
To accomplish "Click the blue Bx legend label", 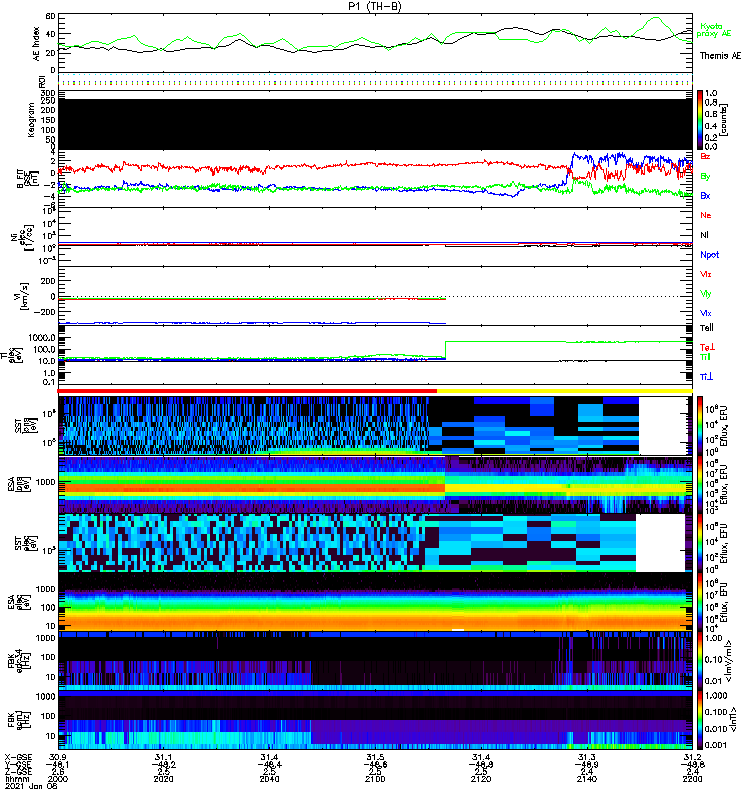I will point(705,196).
